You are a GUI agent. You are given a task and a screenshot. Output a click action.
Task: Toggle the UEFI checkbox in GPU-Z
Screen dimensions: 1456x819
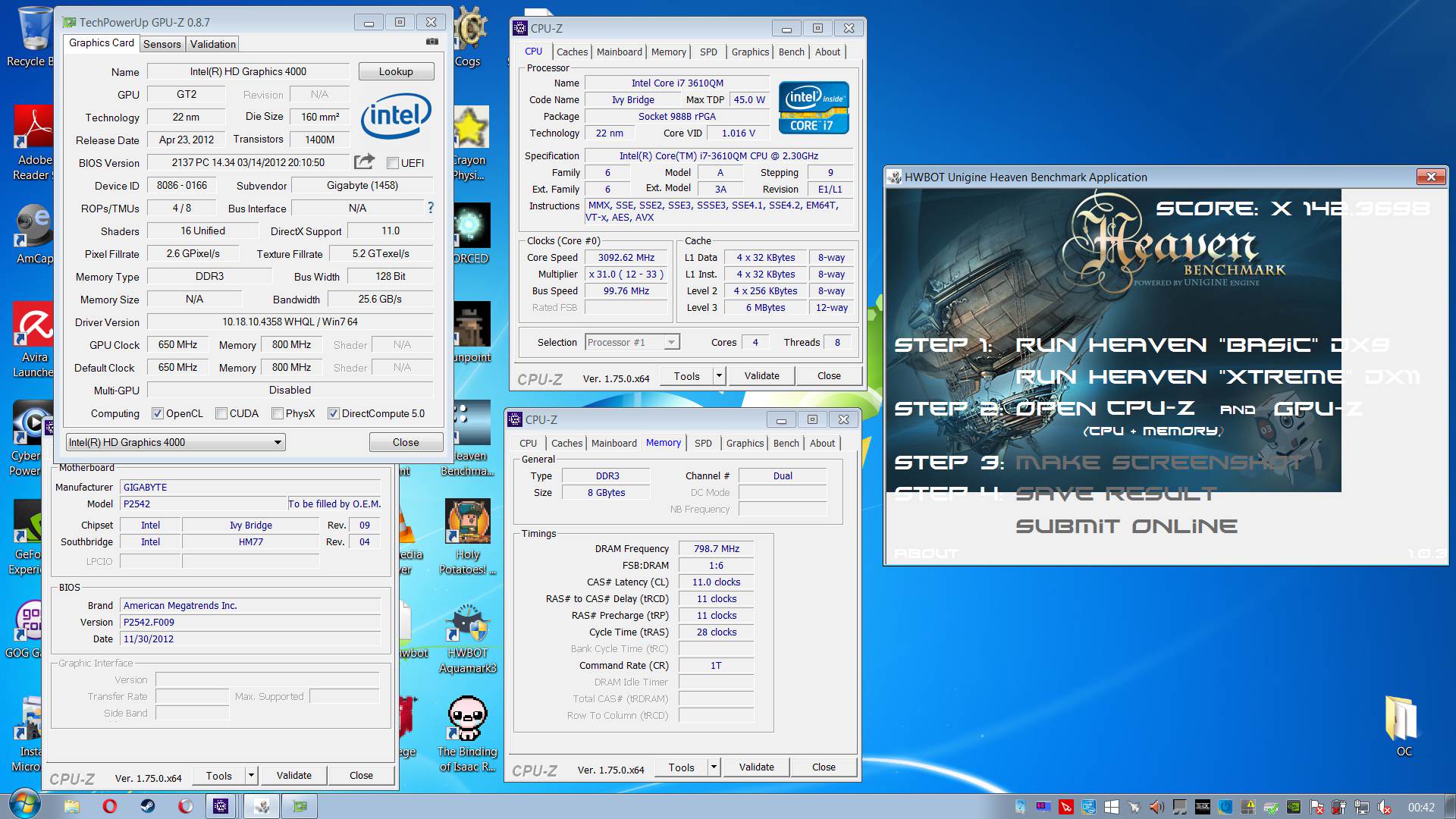[393, 163]
